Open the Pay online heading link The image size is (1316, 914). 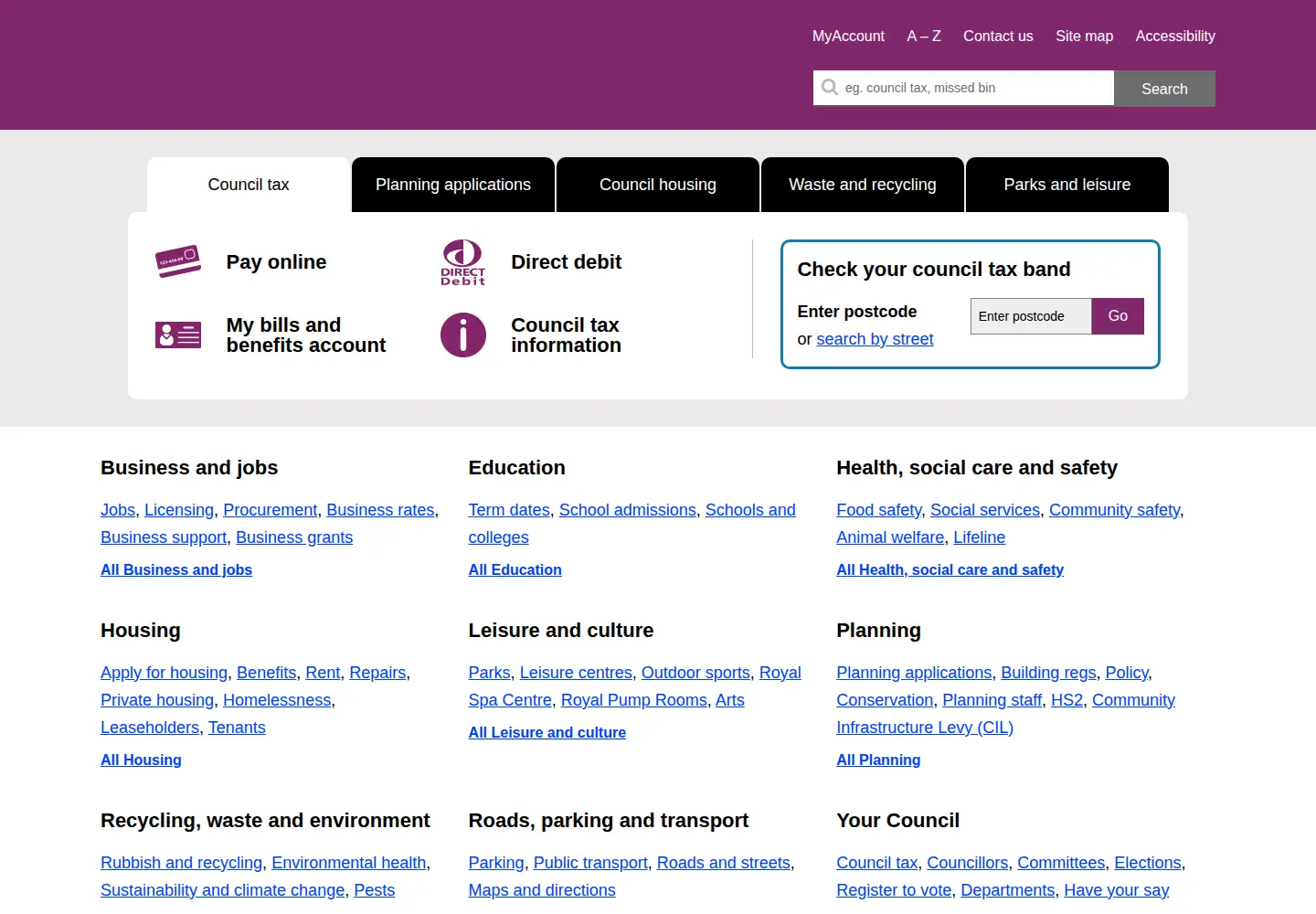coord(276,262)
